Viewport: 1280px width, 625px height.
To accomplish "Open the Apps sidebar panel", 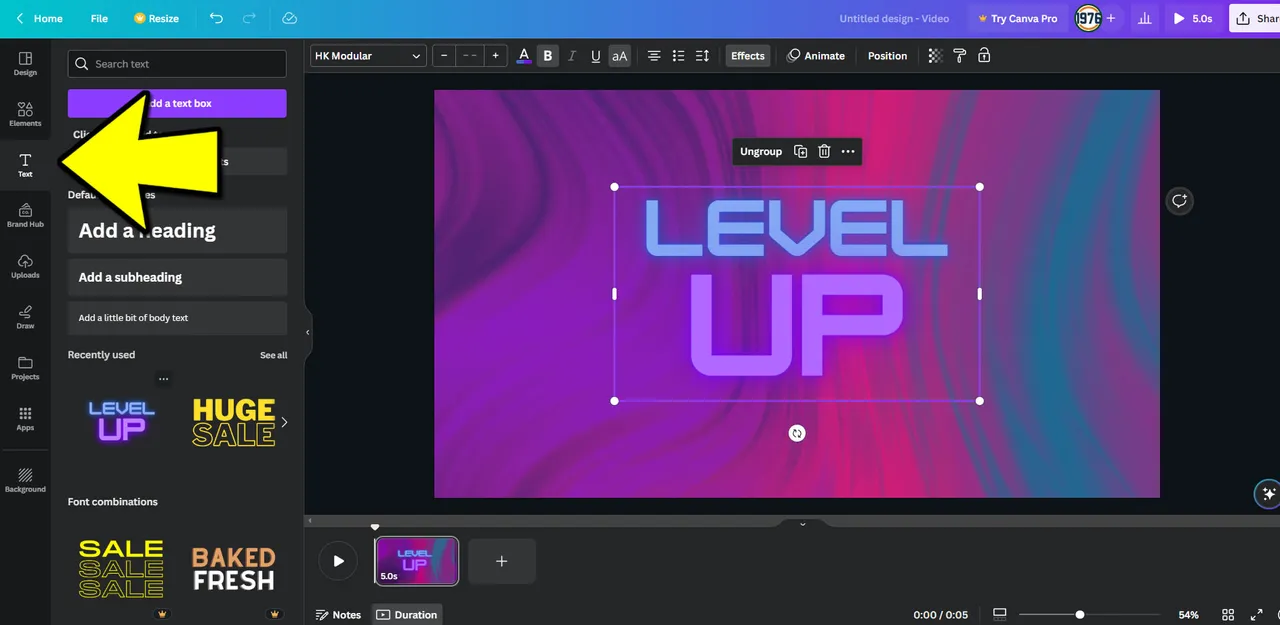I will 25,419.
